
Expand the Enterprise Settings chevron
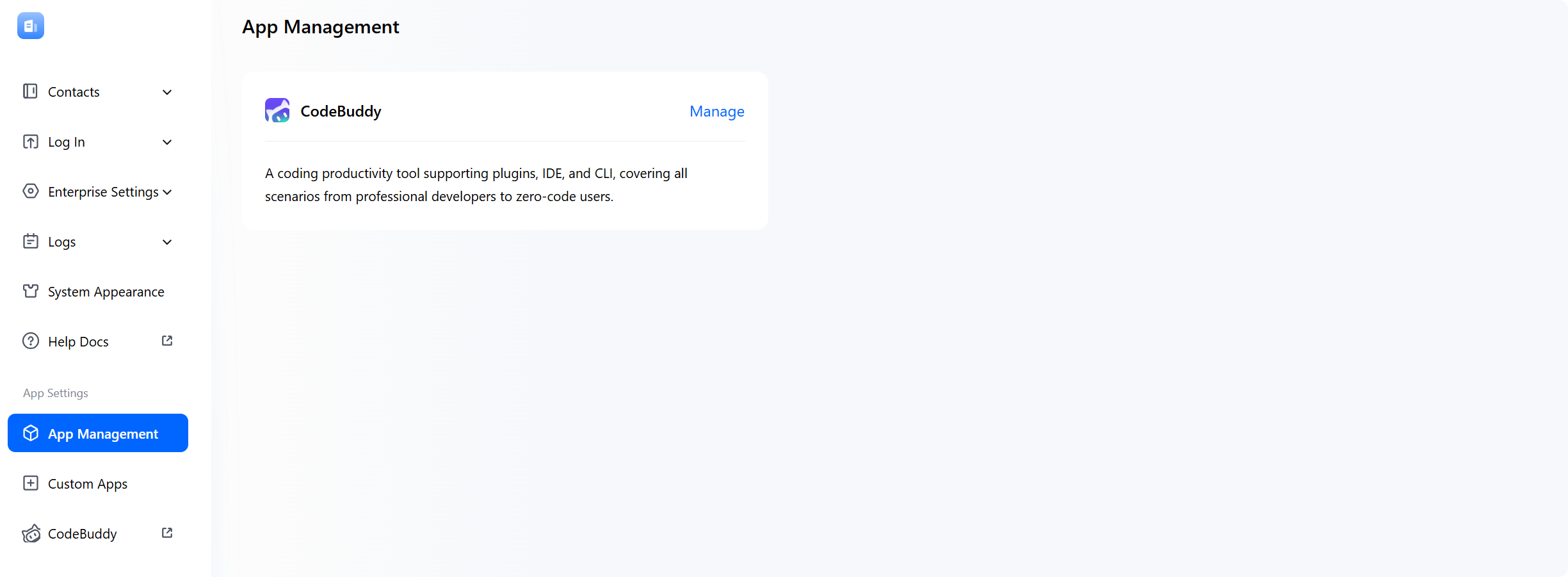[167, 192]
